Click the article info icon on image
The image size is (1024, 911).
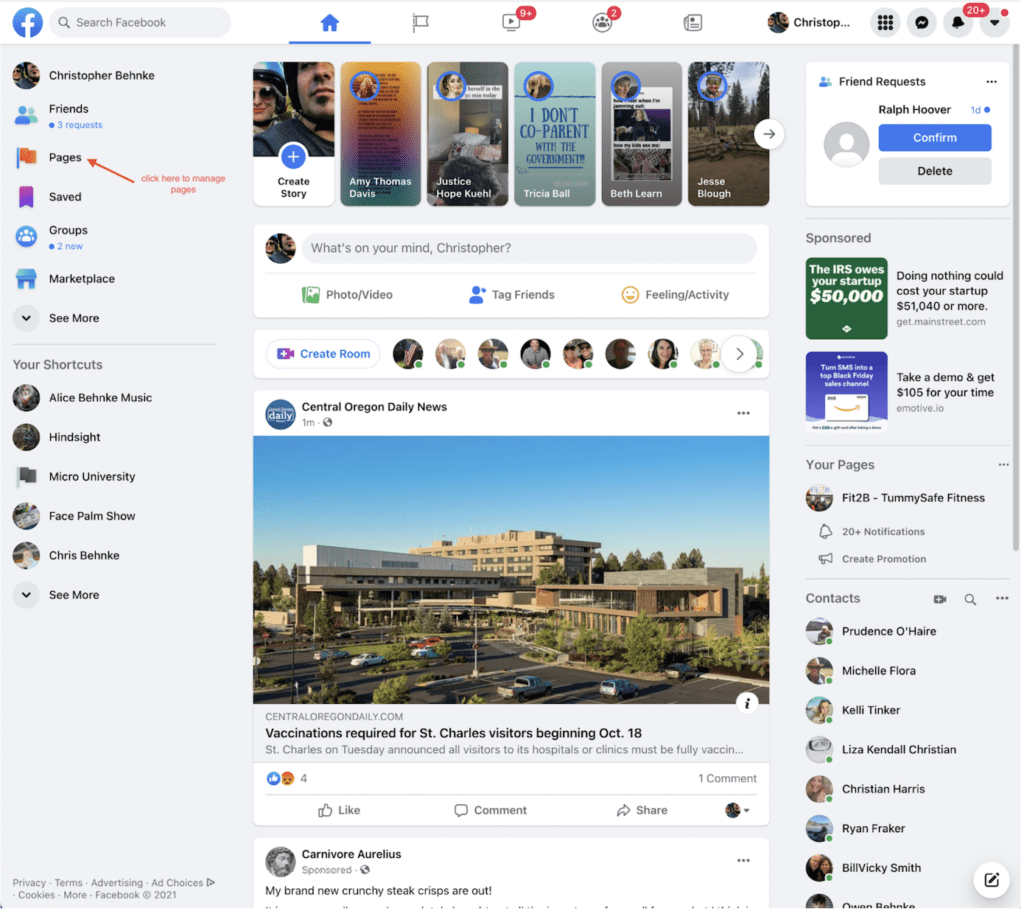(747, 703)
